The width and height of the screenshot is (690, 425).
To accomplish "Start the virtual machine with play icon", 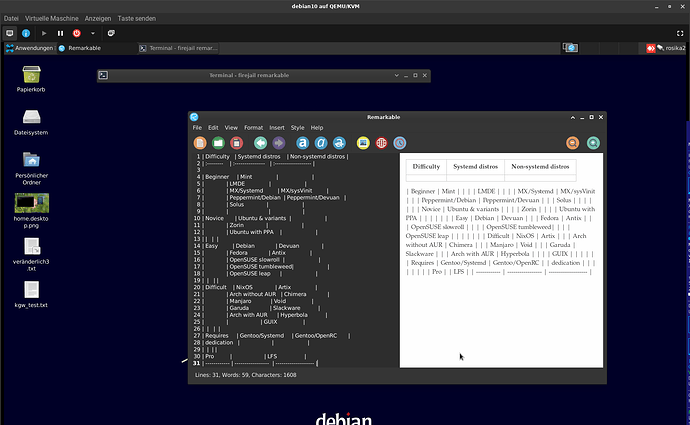I will [x=44, y=33].
